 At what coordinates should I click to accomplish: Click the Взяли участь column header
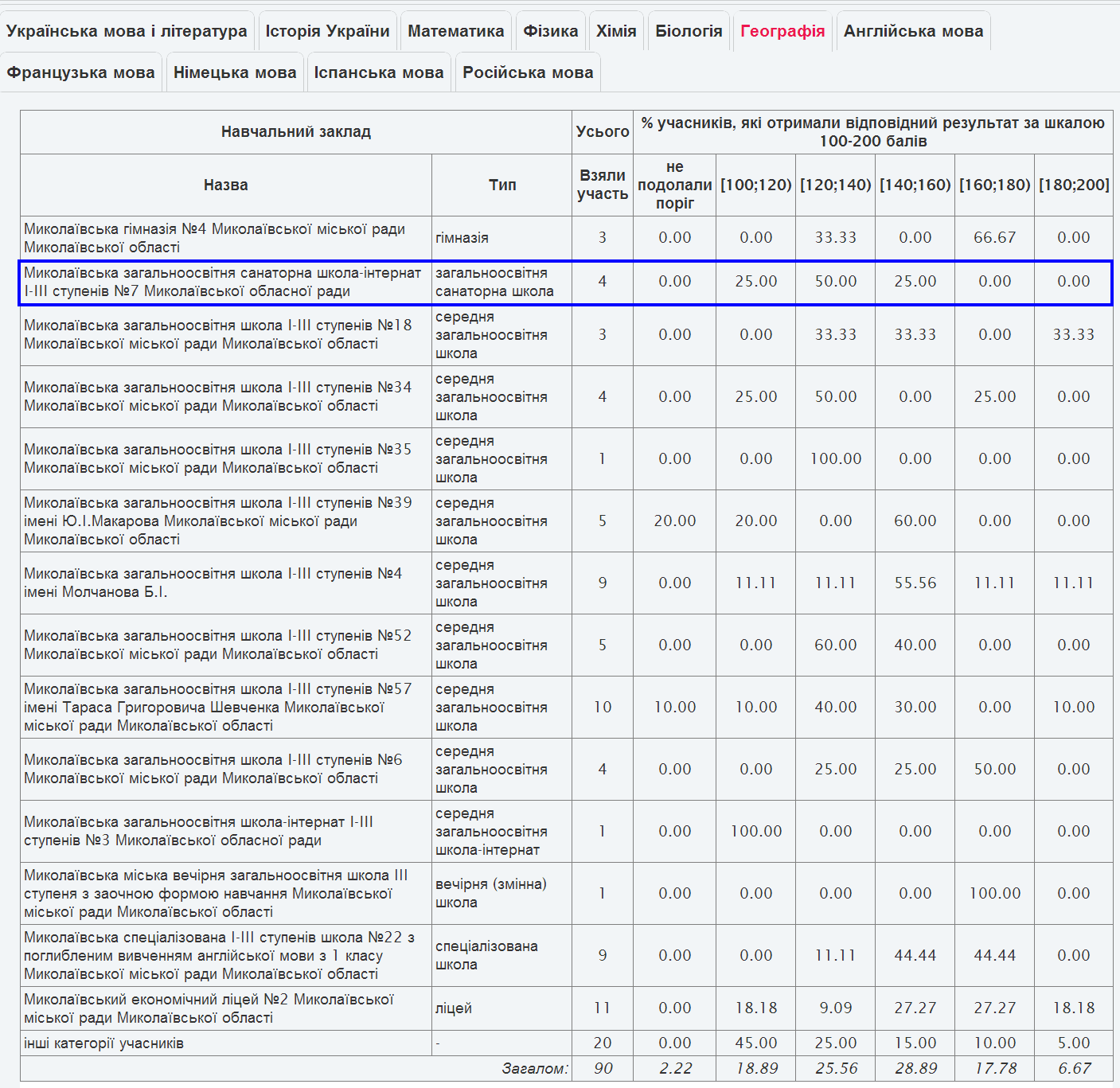[x=603, y=185]
